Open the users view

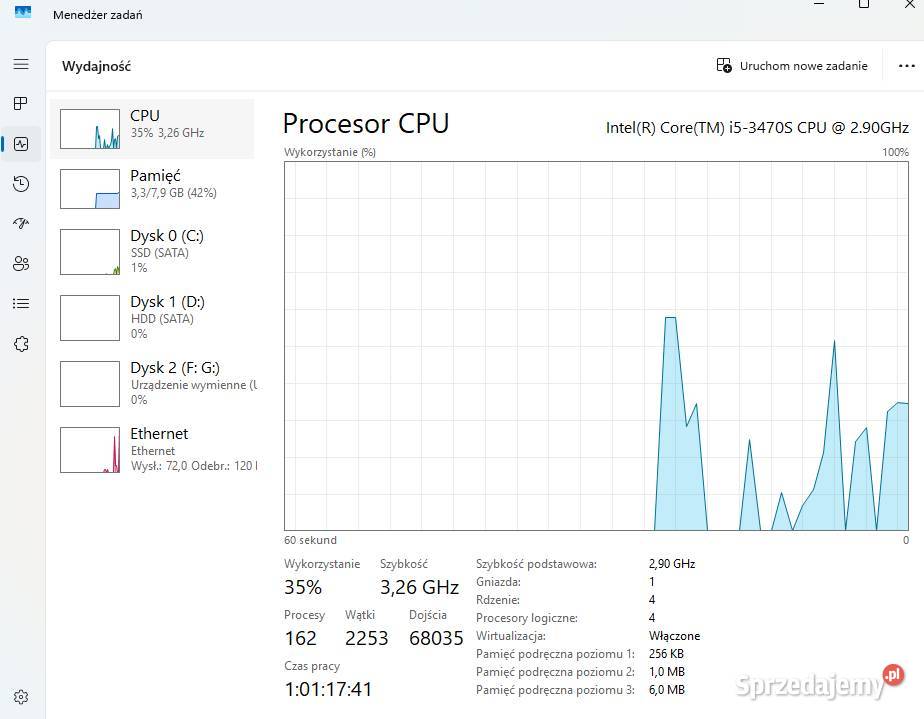(21, 263)
